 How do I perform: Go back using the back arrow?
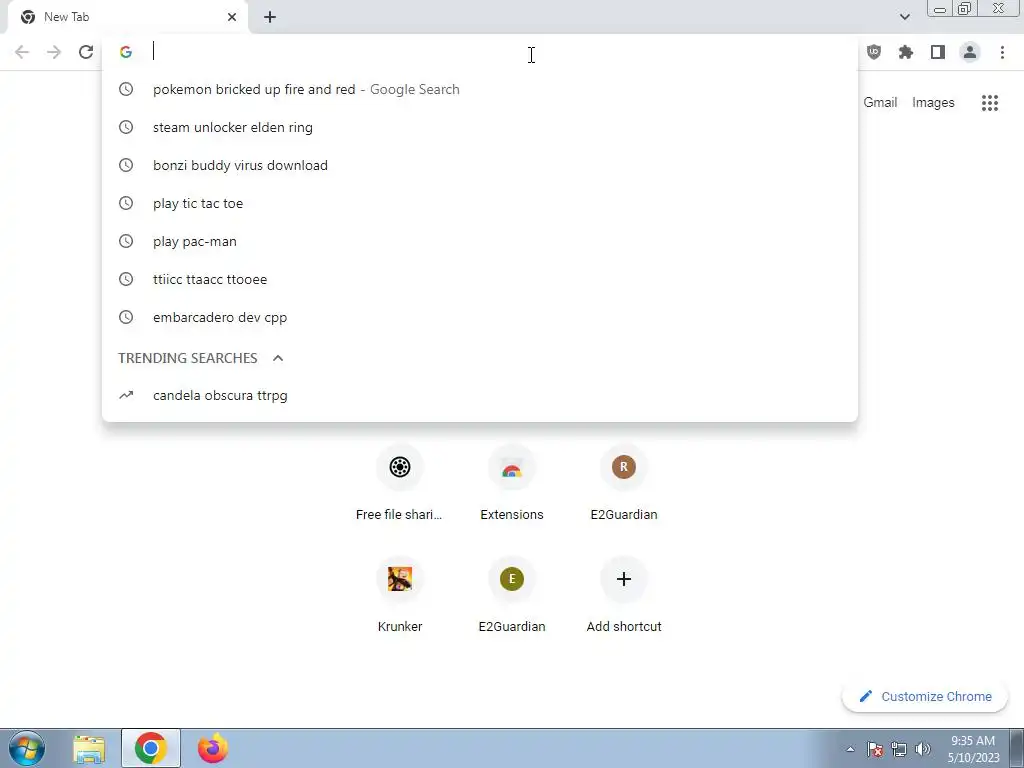[22, 52]
